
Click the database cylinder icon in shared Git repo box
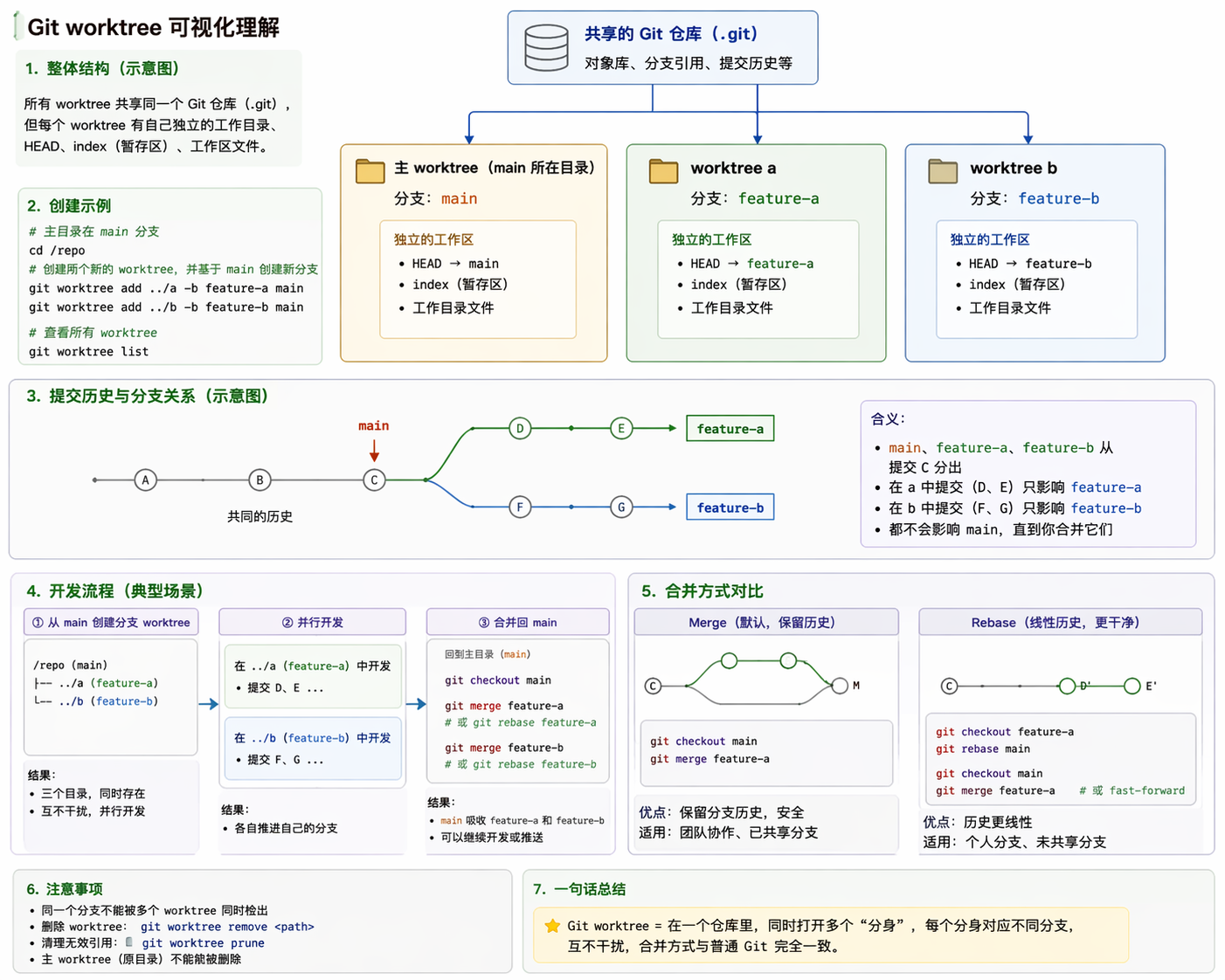point(546,48)
